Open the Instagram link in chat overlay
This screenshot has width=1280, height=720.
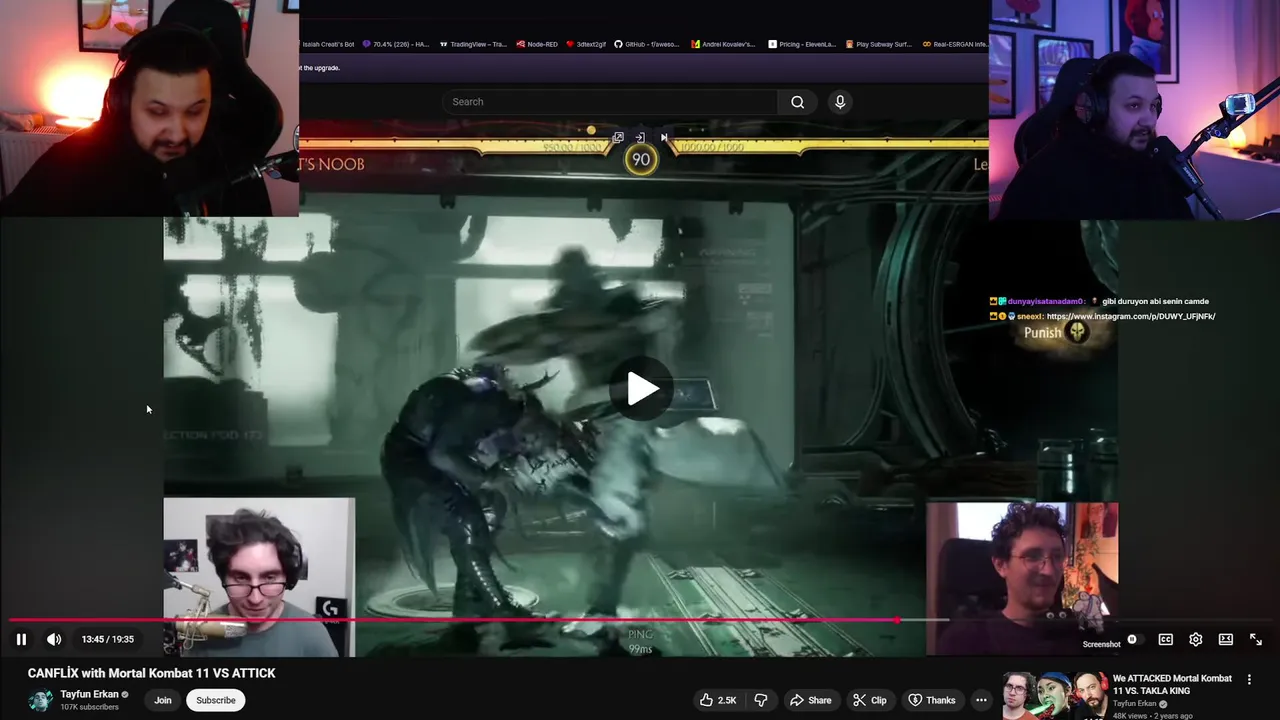point(1131,316)
